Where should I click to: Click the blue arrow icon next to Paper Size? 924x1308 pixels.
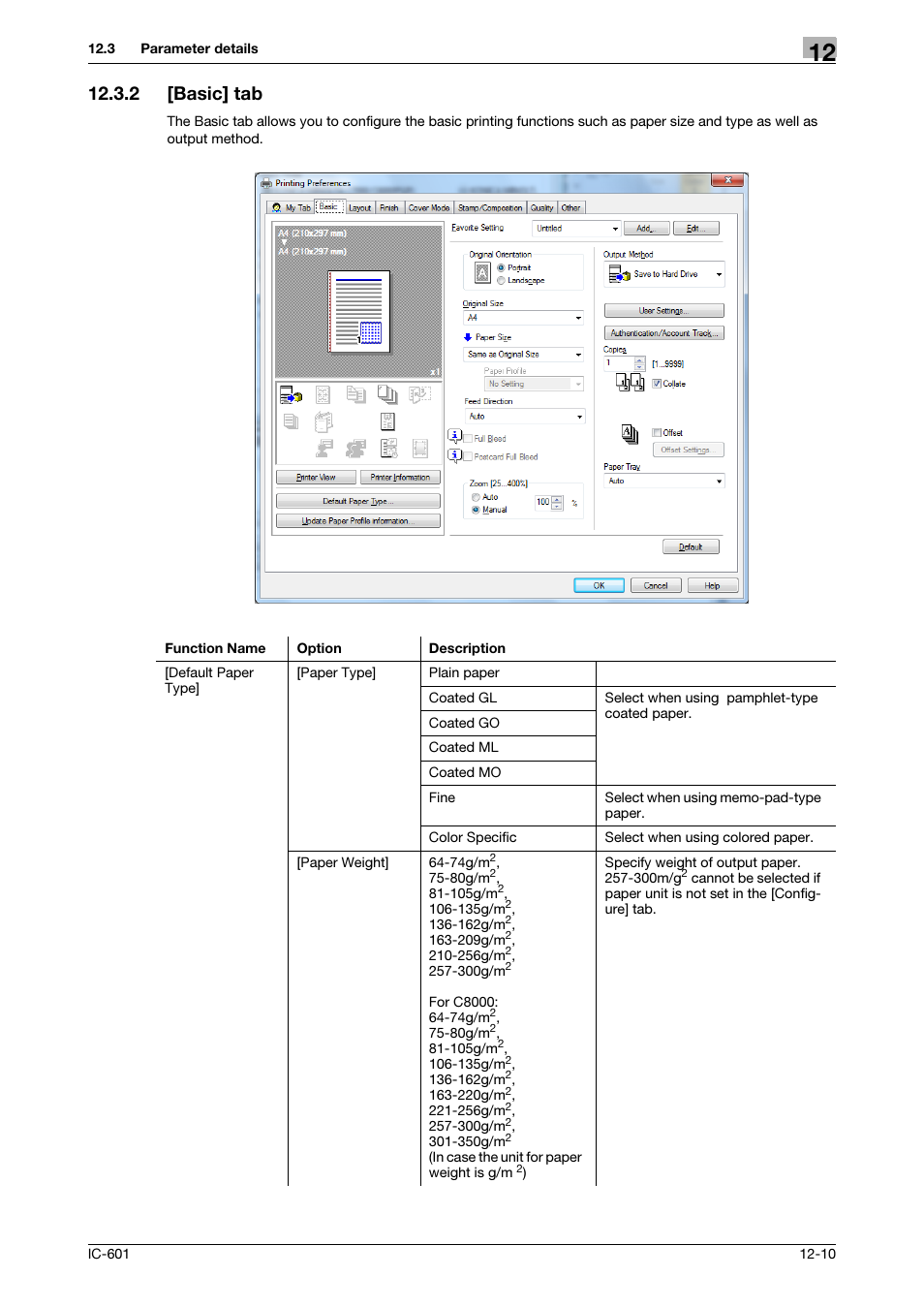[x=468, y=337]
